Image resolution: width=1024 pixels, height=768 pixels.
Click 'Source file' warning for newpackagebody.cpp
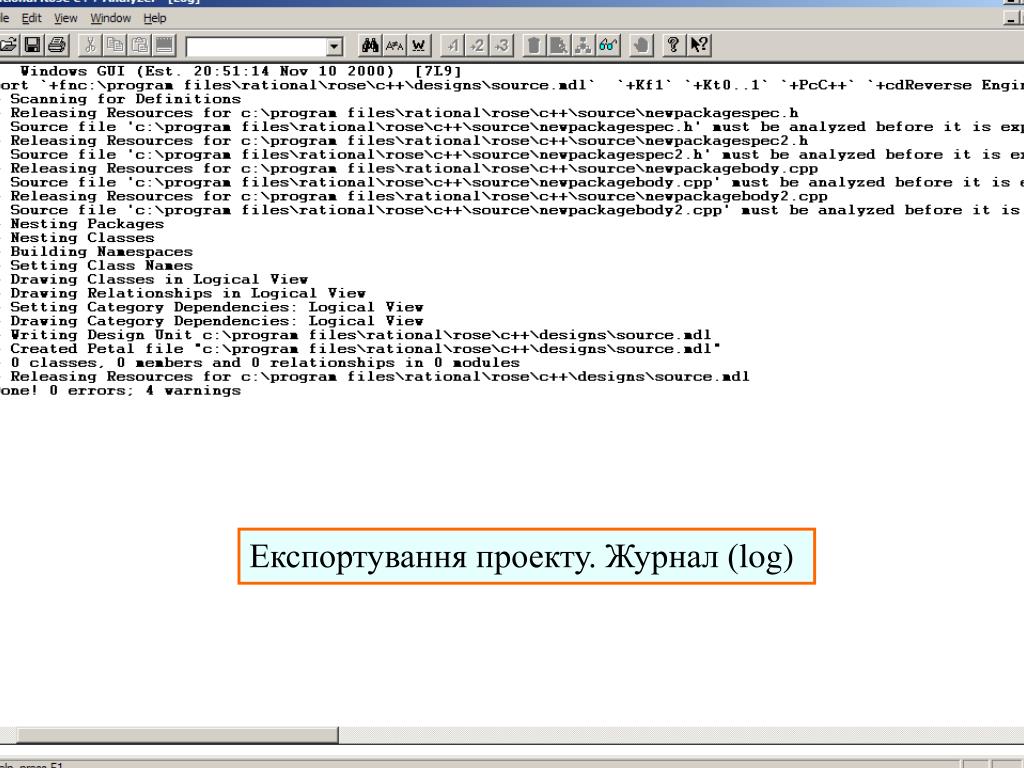[x=517, y=183]
